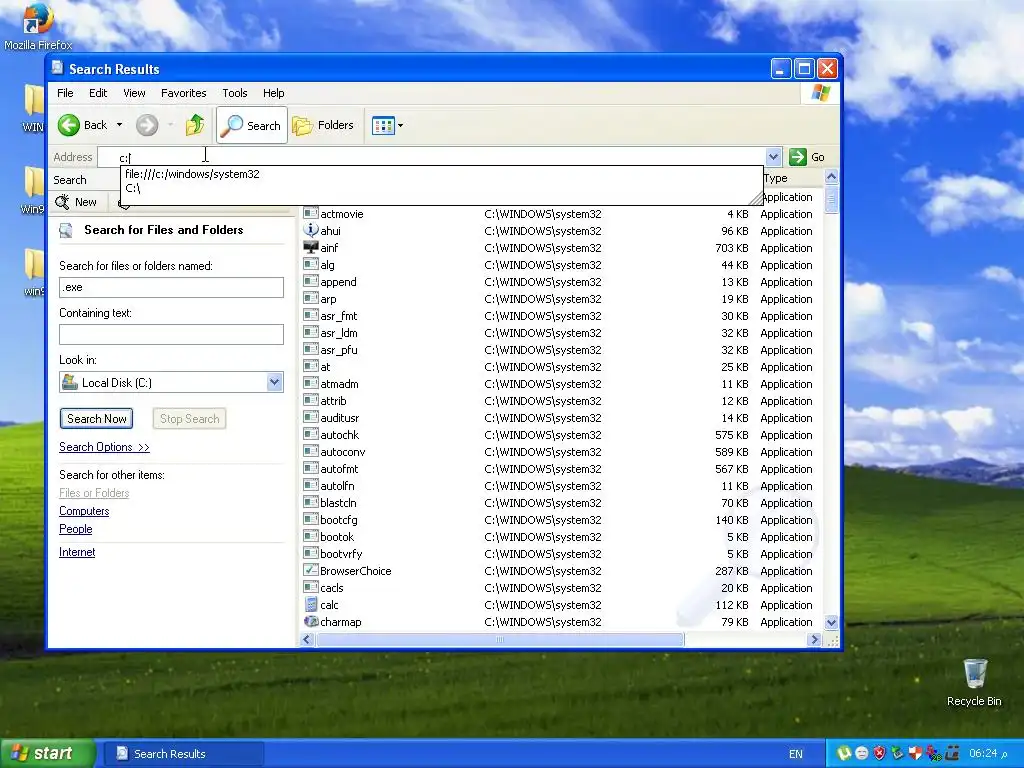This screenshot has width=1024, height=768.
Task: Open the Computers search link
Action: click(x=84, y=511)
